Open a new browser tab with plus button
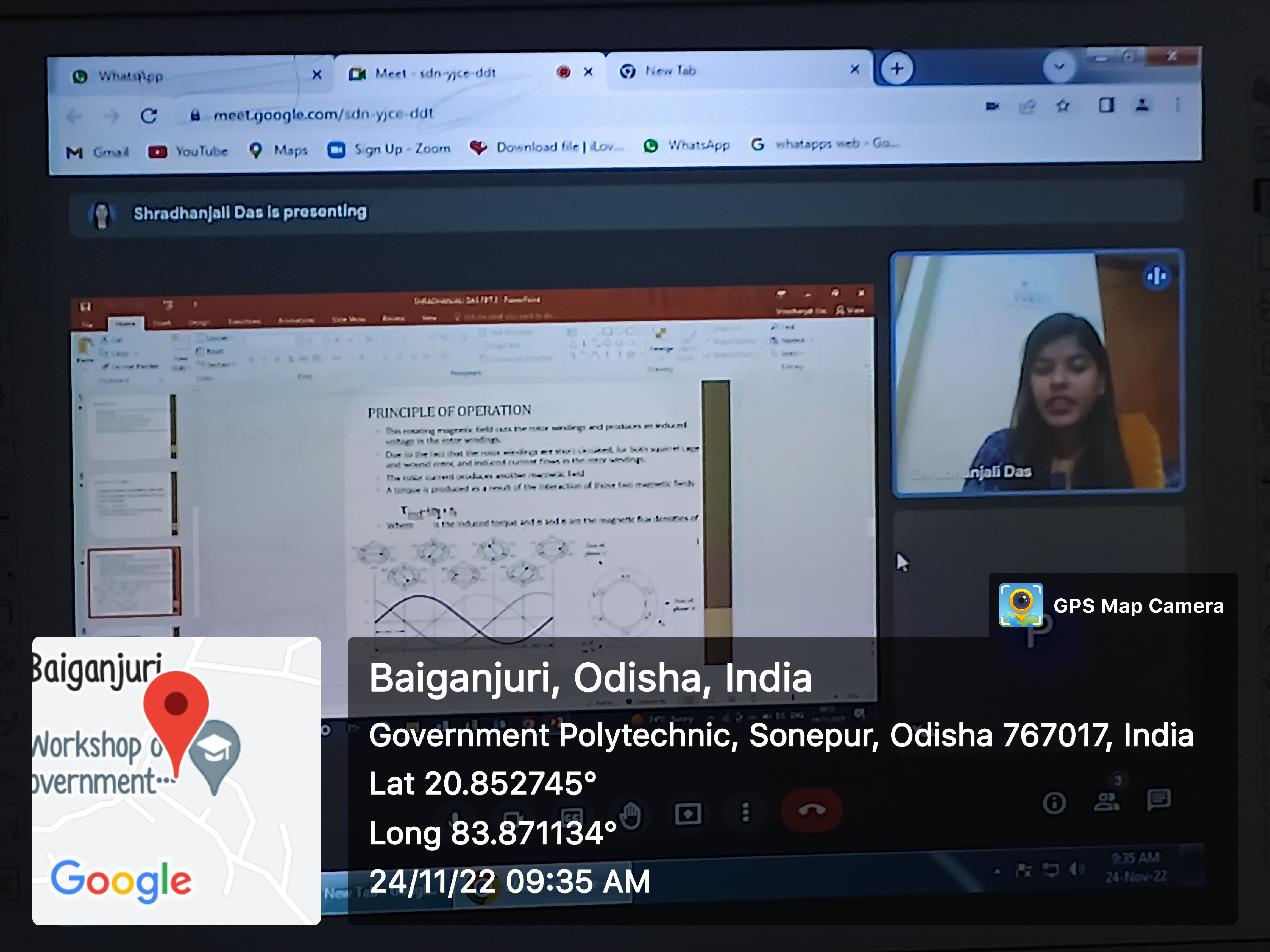This screenshot has height=952, width=1270. (x=896, y=69)
